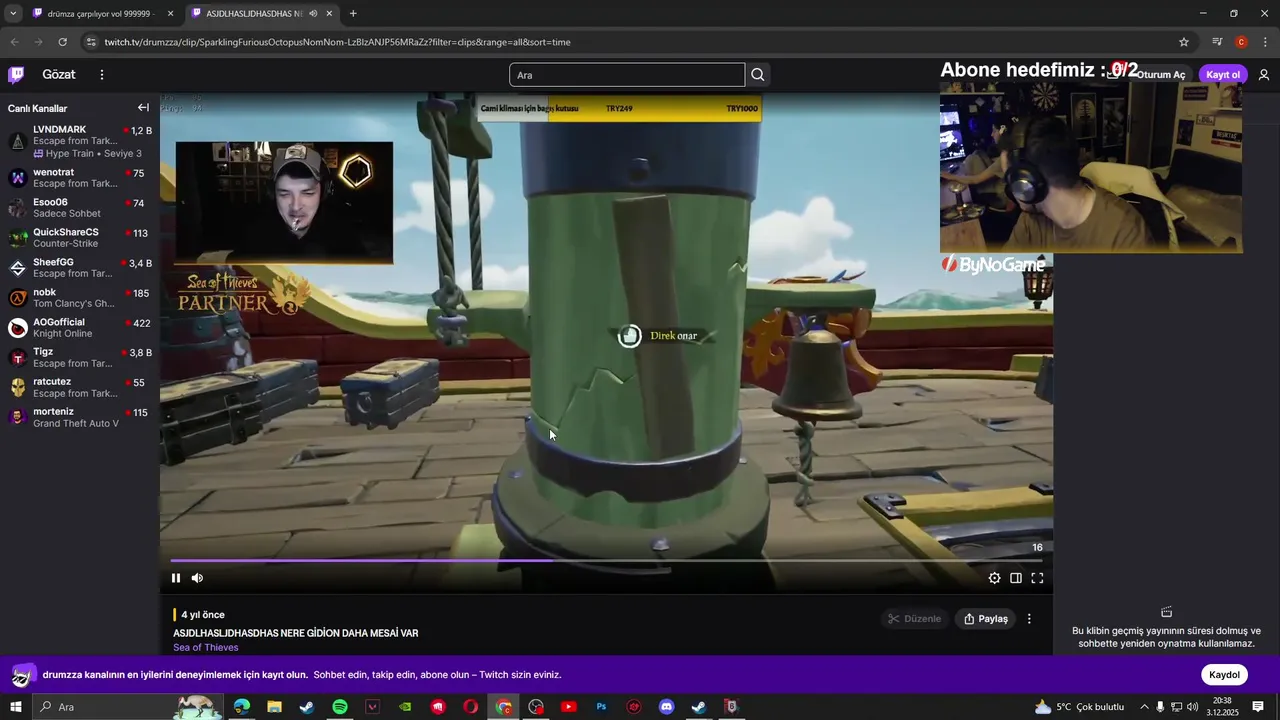1280x720 pixels.
Task: Click the Kaydol button in purple banner
Action: click(1224, 675)
